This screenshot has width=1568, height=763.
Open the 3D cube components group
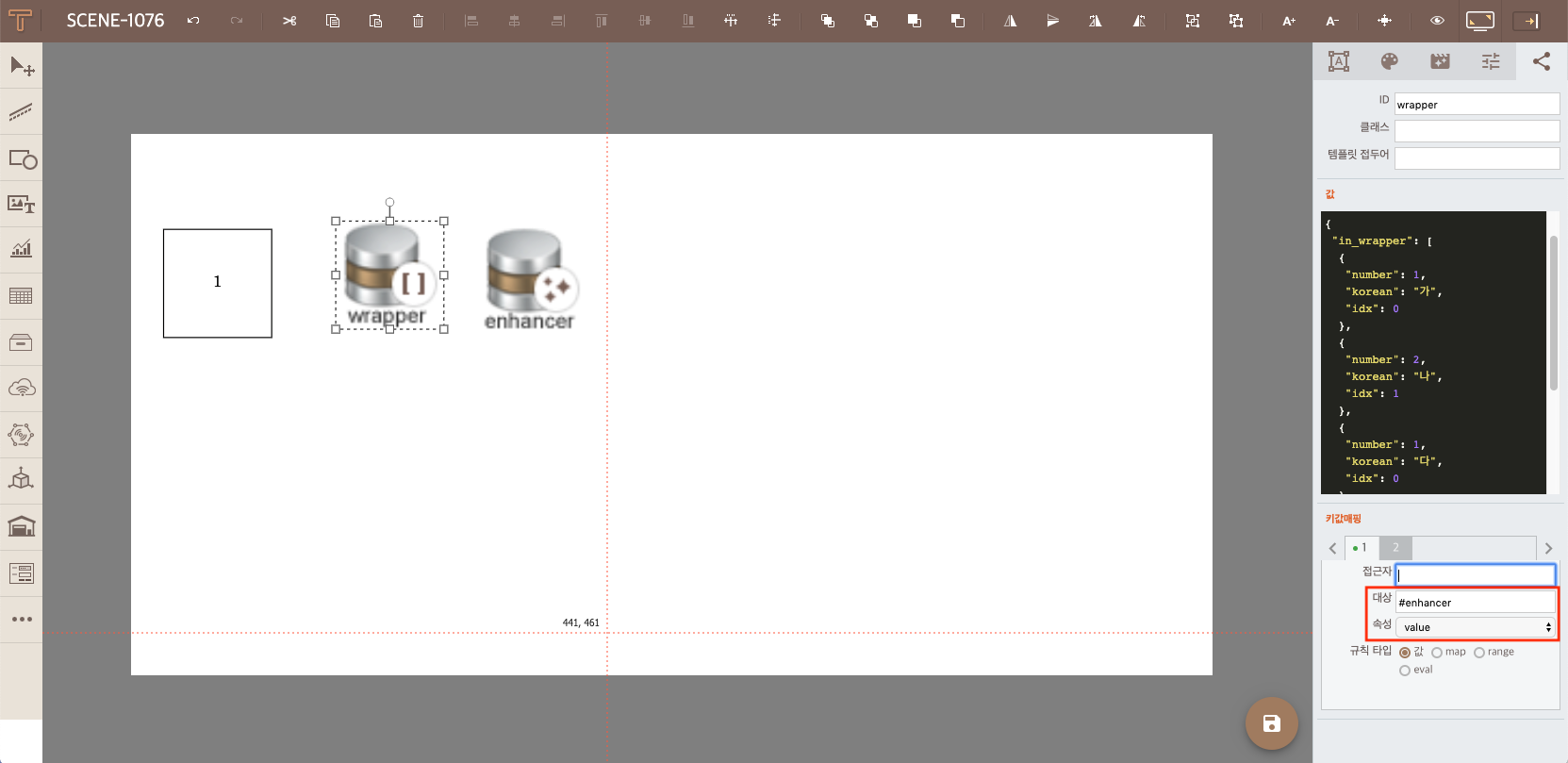pyautogui.click(x=22, y=480)
